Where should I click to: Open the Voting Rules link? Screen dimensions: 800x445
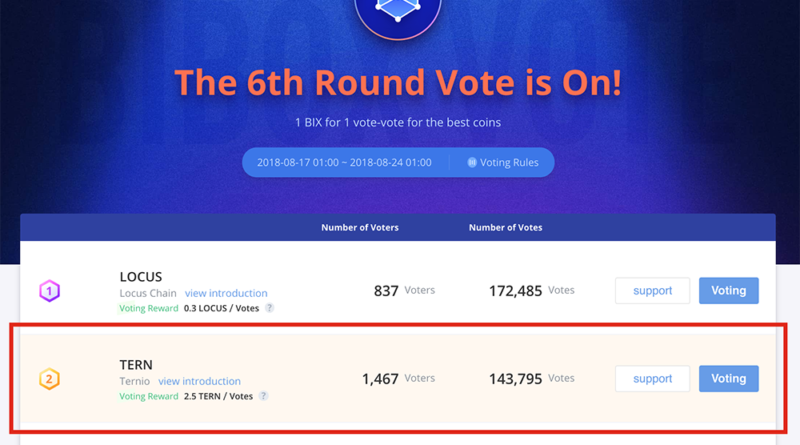pos(510,163)
